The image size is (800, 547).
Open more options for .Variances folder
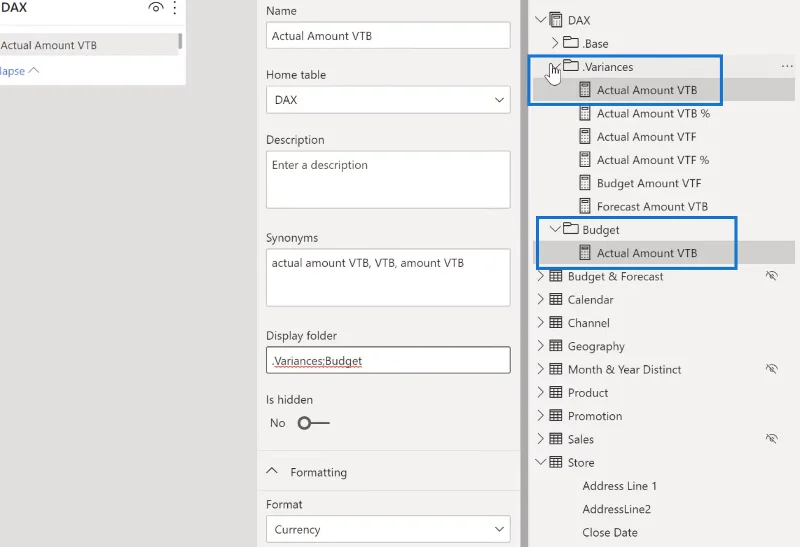tap(787, 66)
